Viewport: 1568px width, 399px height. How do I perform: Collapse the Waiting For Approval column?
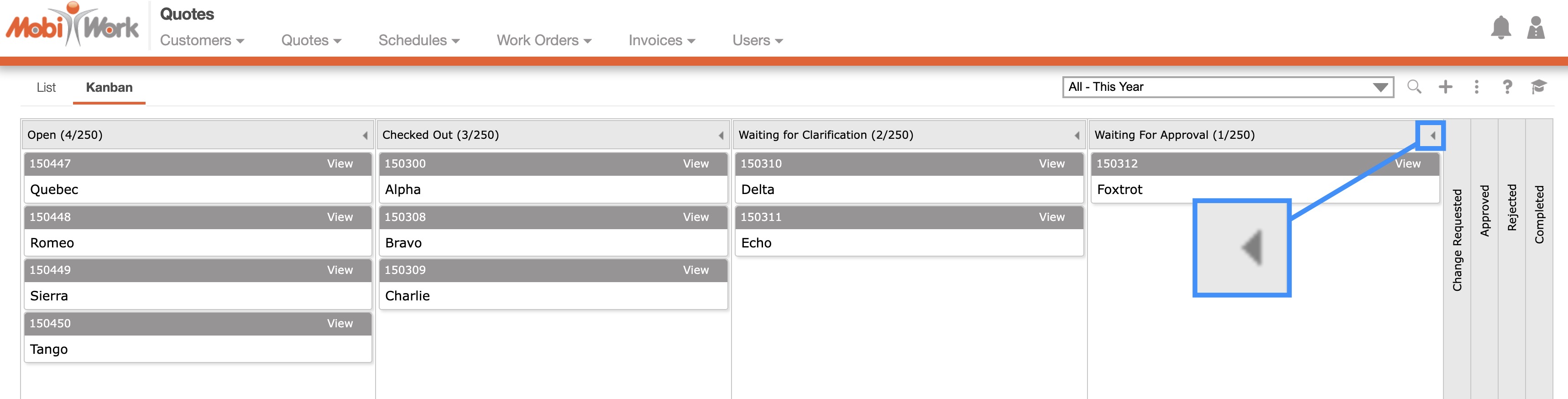click(x=1433, y=135)
